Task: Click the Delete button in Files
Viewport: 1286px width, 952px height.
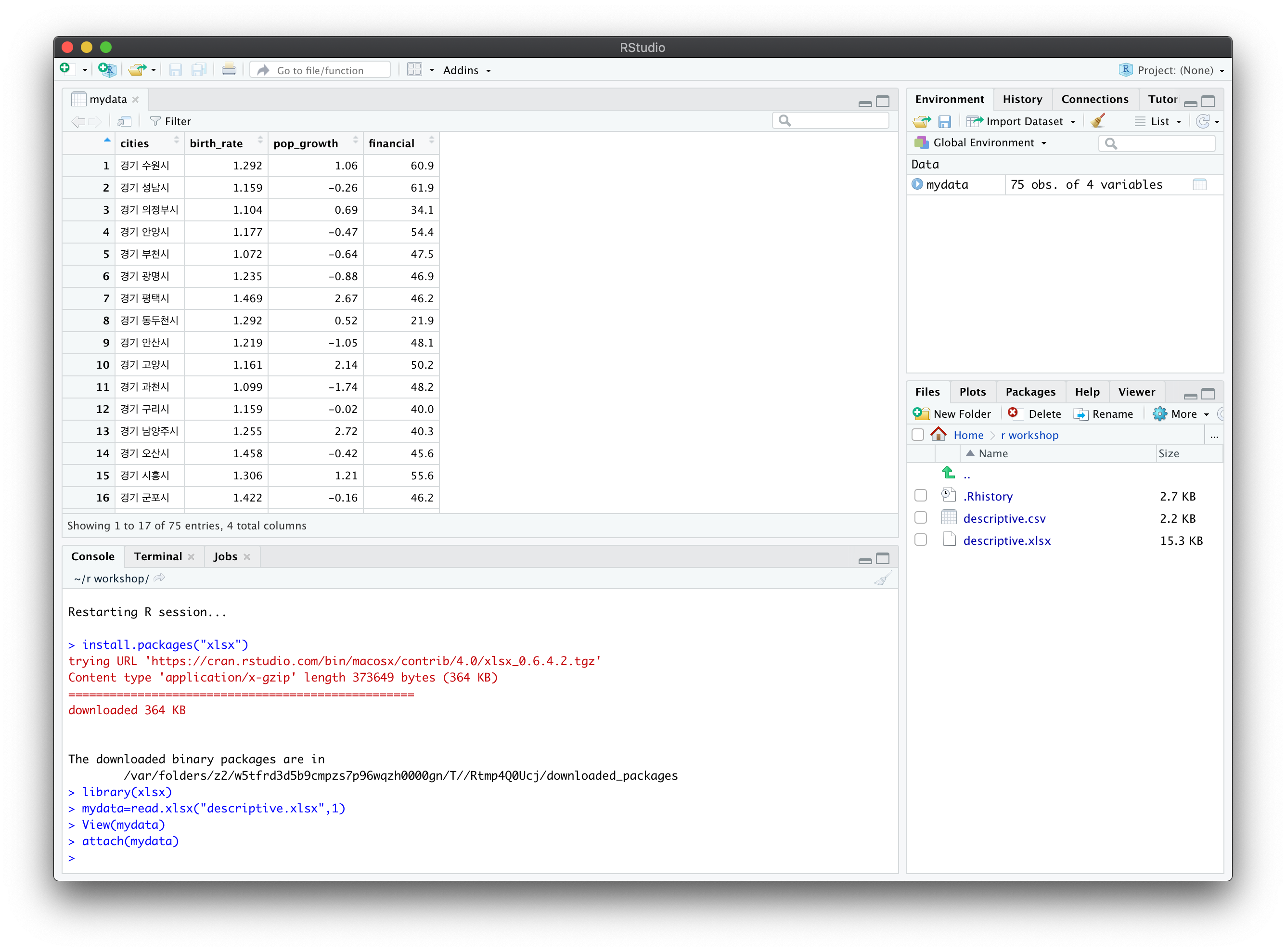Action: 1034,414
